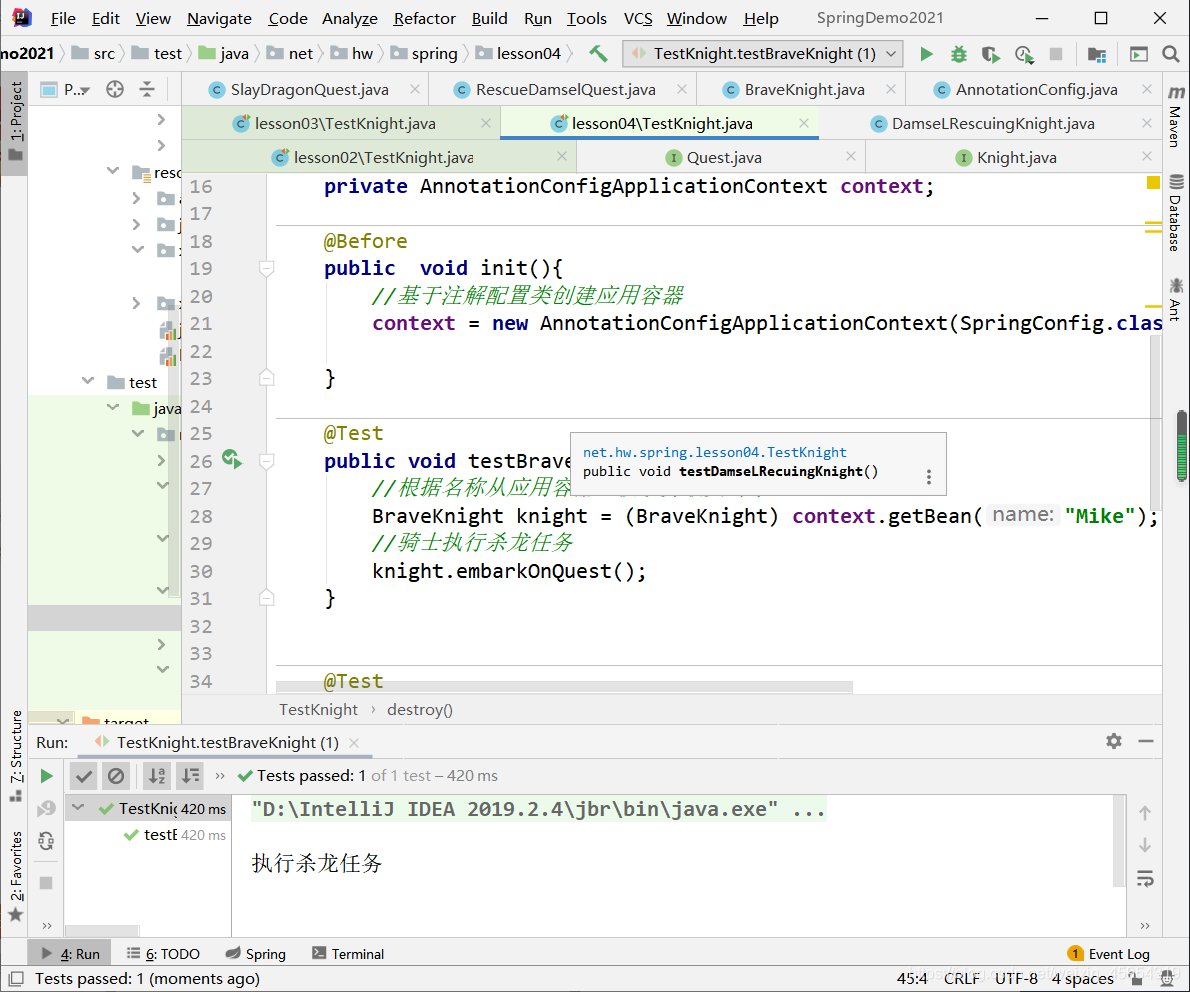Toggle show ignored tests icon
The image size is (1190, 992).
[116, 776]
